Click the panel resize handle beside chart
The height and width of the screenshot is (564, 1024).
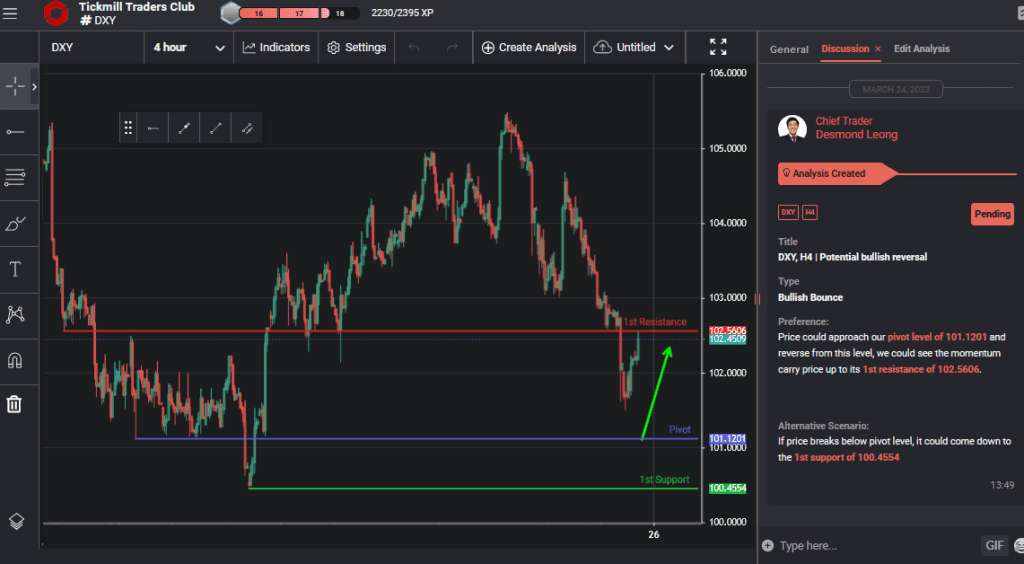pyautogui.click(x=758, y=299)
